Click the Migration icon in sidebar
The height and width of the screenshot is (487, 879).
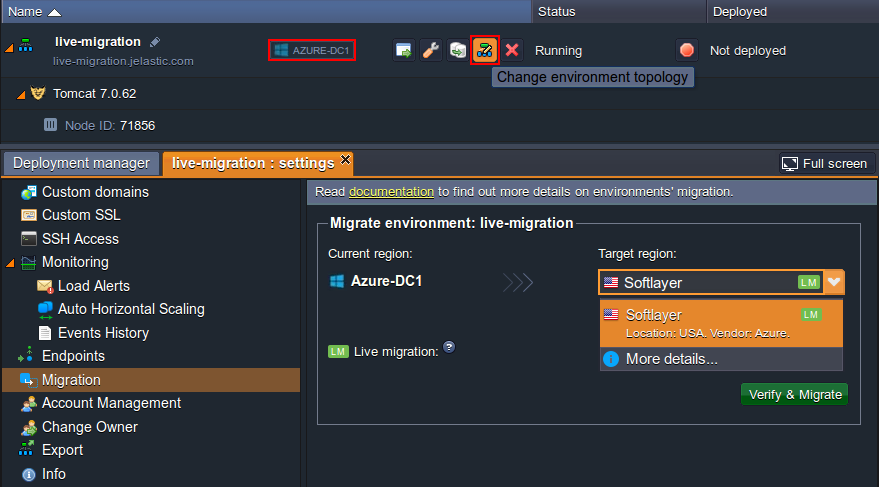pos(29,380)
